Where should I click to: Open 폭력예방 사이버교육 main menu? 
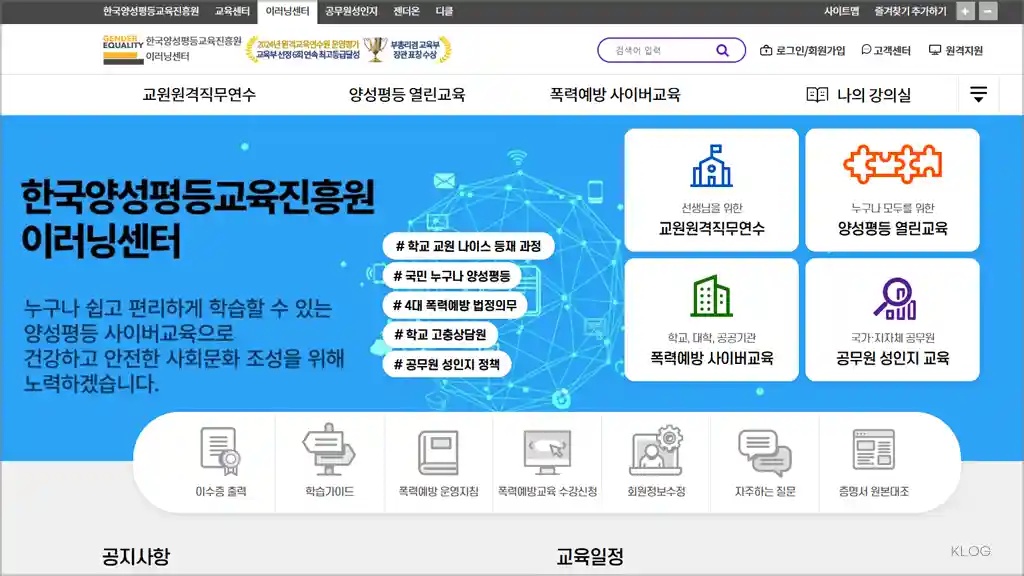[x=615, y=95]
